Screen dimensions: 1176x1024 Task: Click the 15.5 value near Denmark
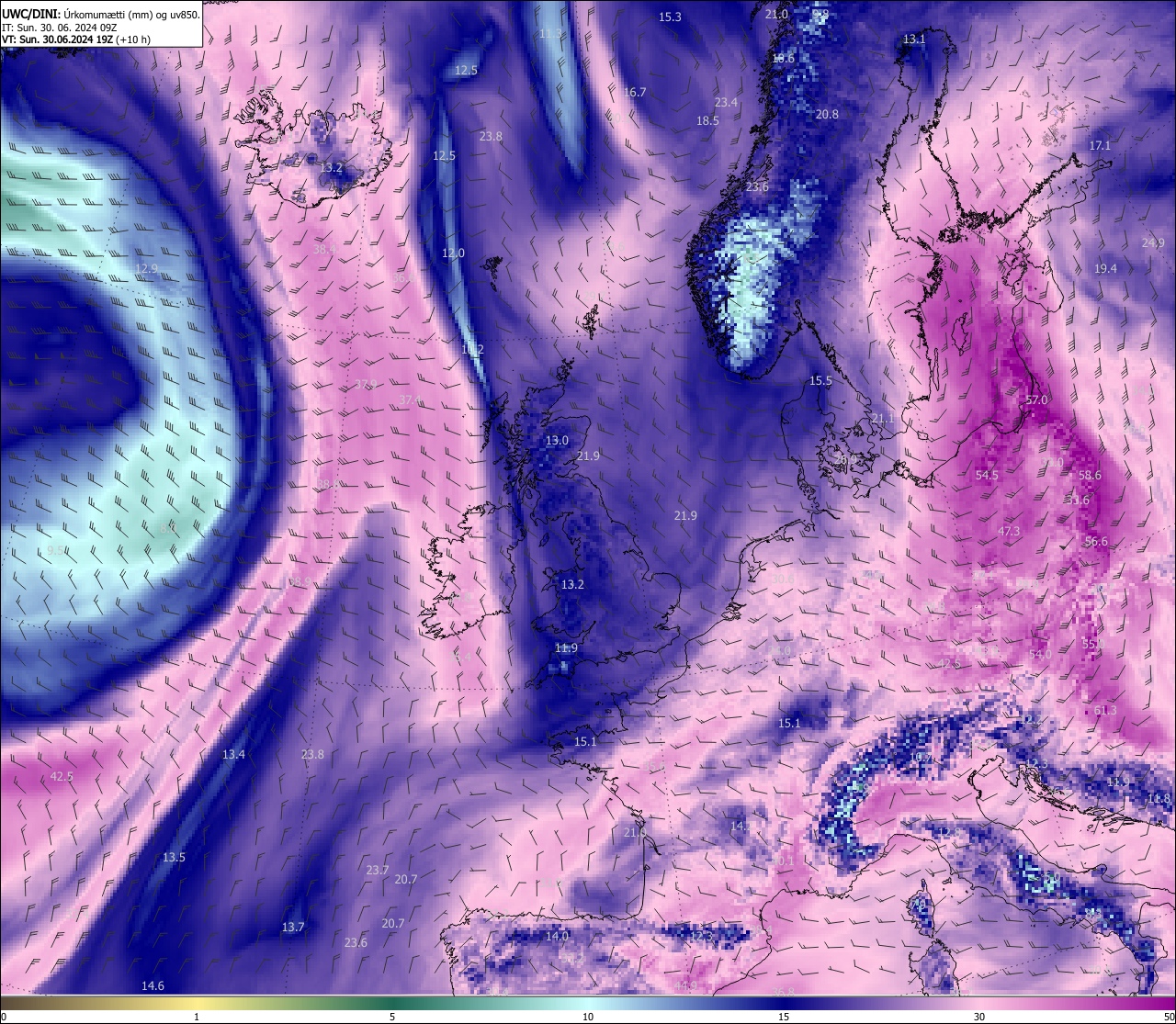pos(820,381)
